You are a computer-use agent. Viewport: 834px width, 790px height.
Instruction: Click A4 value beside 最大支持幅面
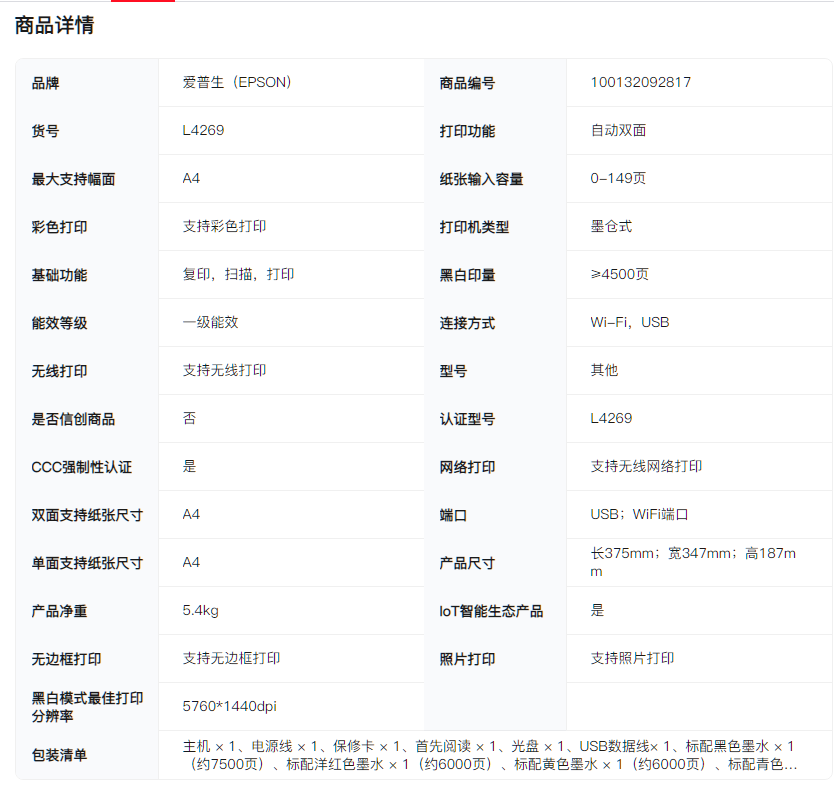[191, 178]
